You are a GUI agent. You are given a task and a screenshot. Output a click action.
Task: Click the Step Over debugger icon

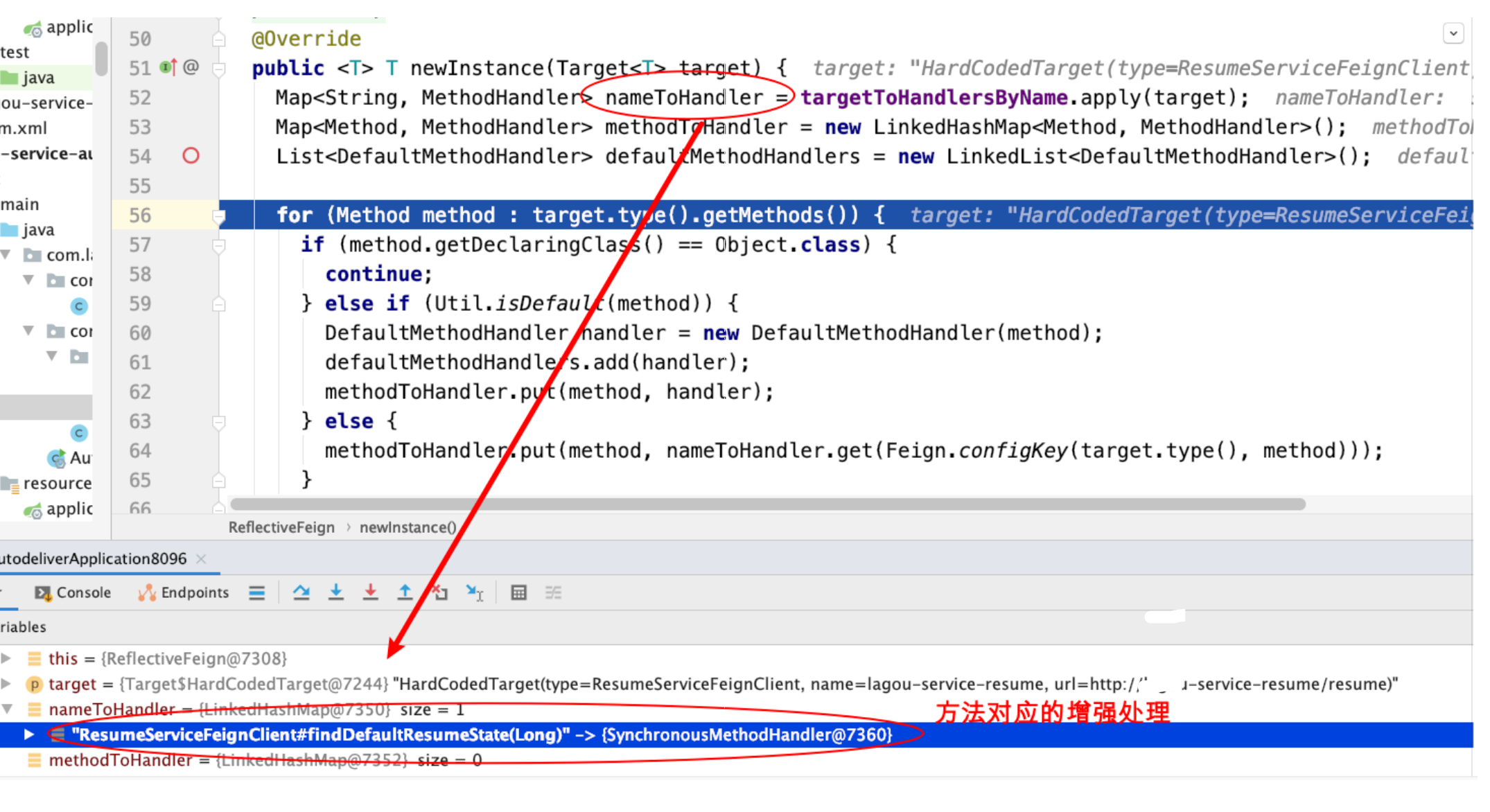pyautogui.click(x=301, y=592)
